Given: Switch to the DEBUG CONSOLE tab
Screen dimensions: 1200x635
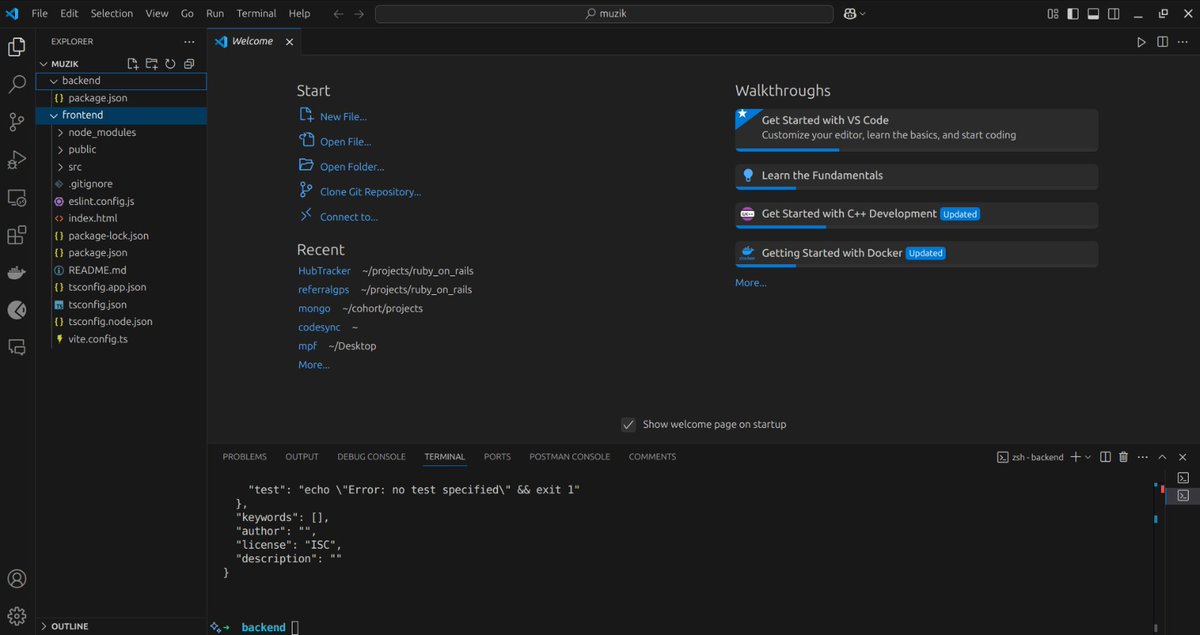Looking at the screenshot, I should pyautogui.click(x=371, y=457).
